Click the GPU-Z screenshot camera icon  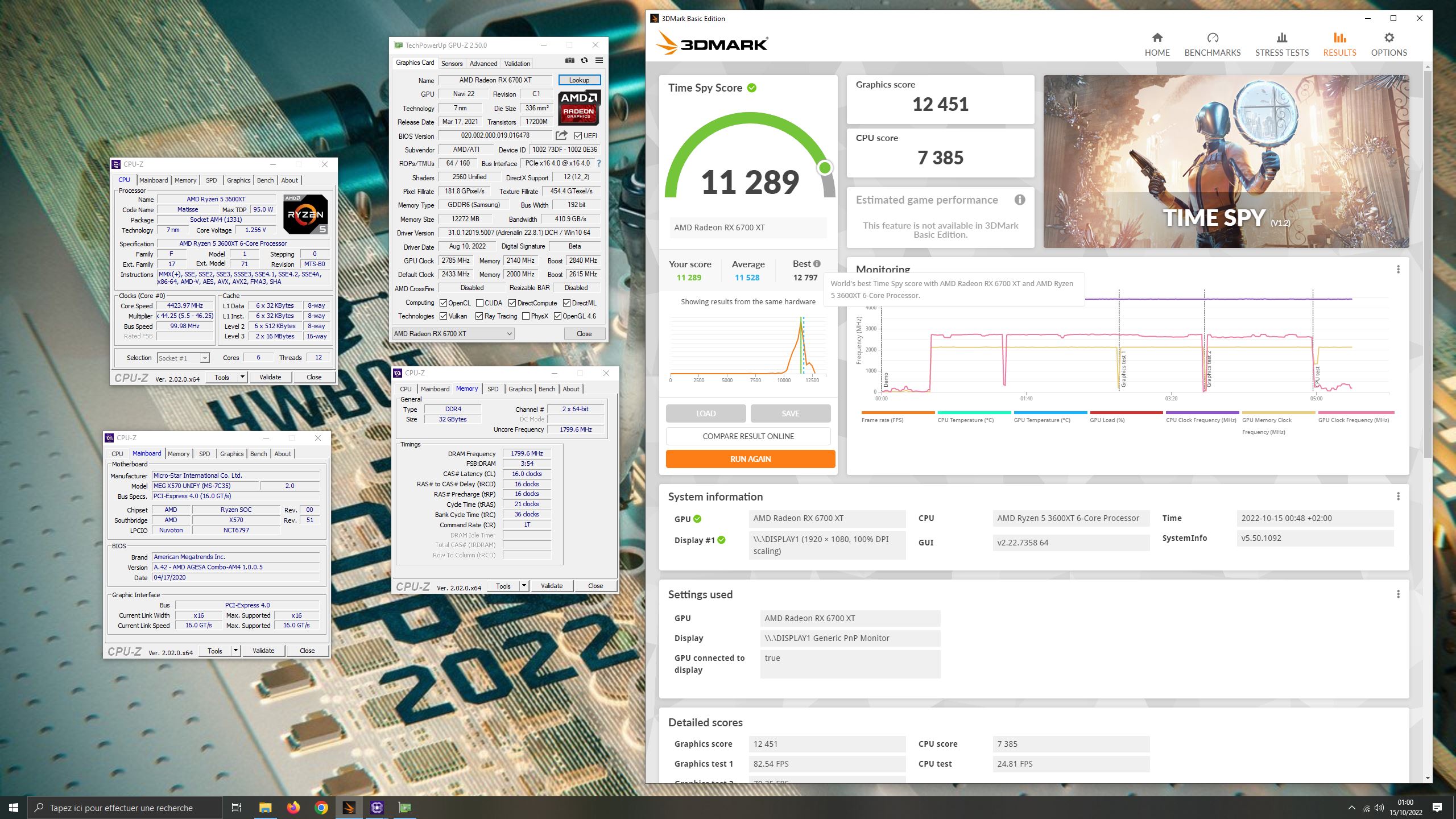[x=569, y=61]
